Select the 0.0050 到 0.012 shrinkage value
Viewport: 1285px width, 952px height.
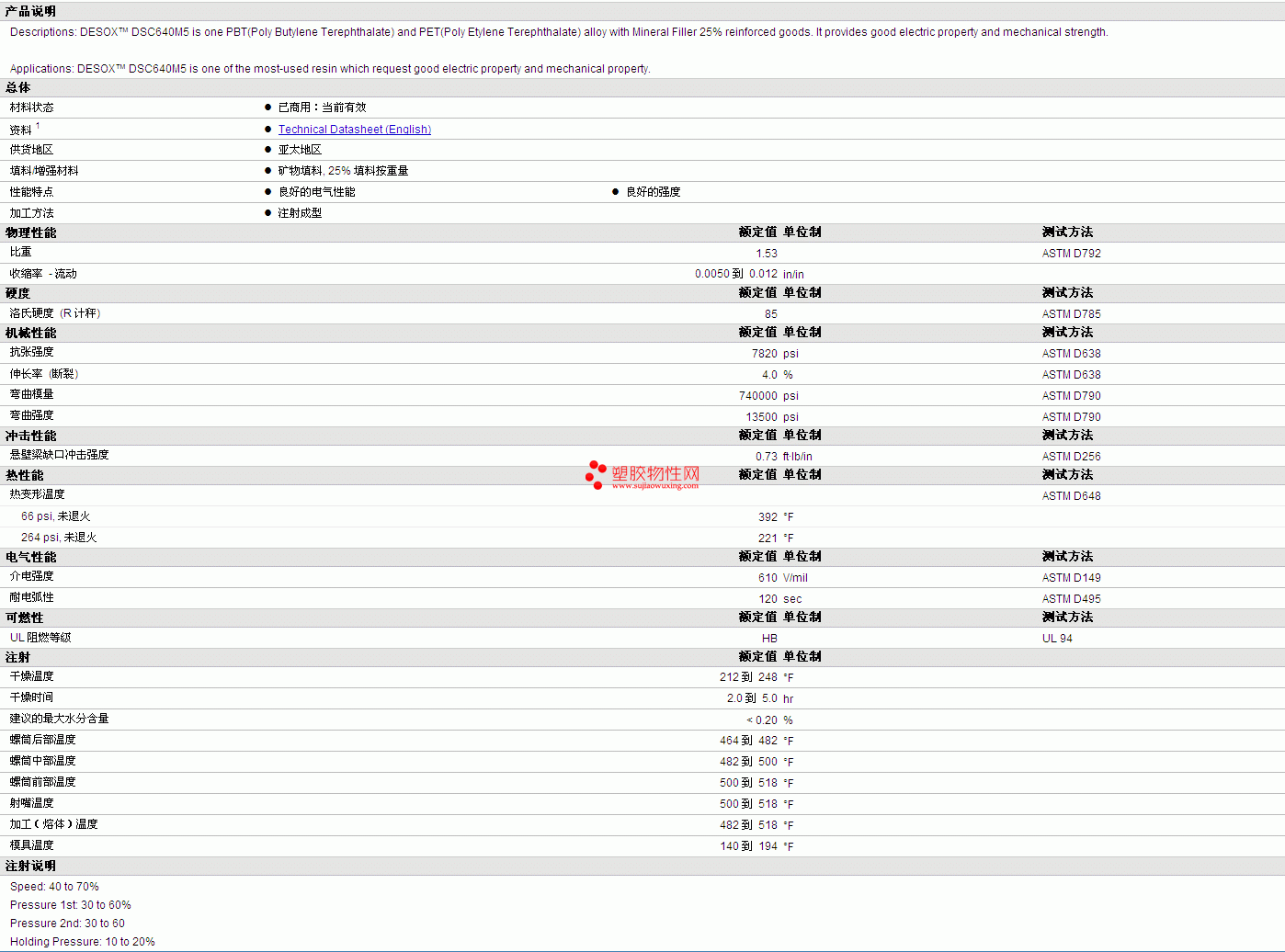tap(736, 274)
